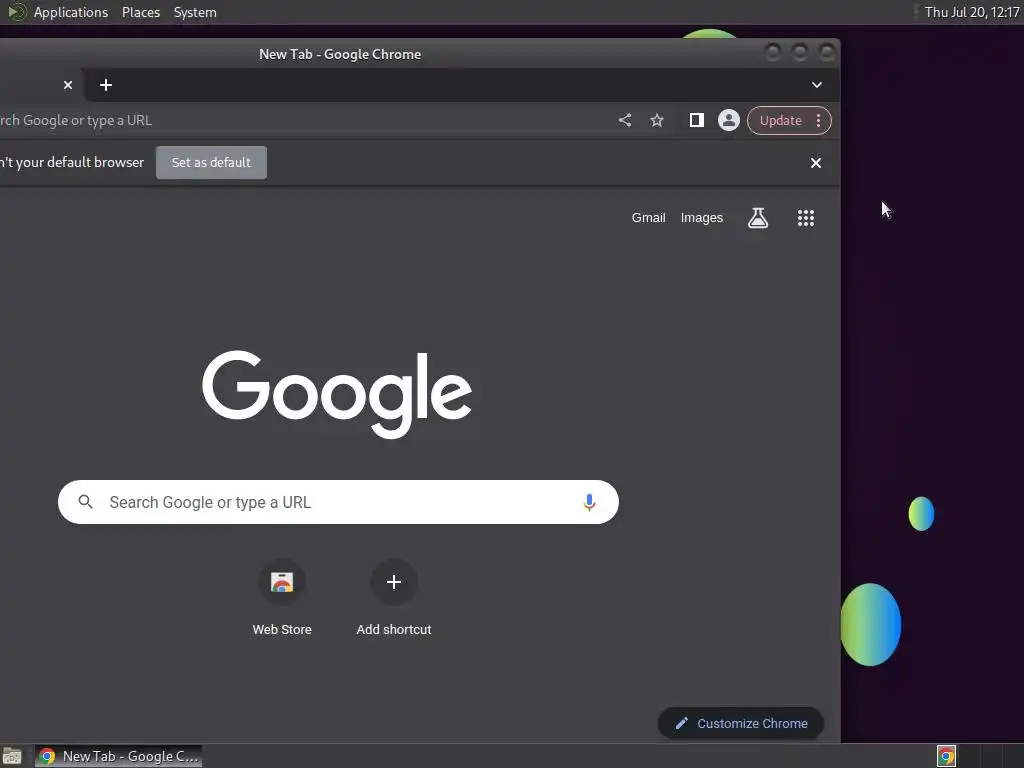
Task: Open the System menu
Action: point(195,12)
